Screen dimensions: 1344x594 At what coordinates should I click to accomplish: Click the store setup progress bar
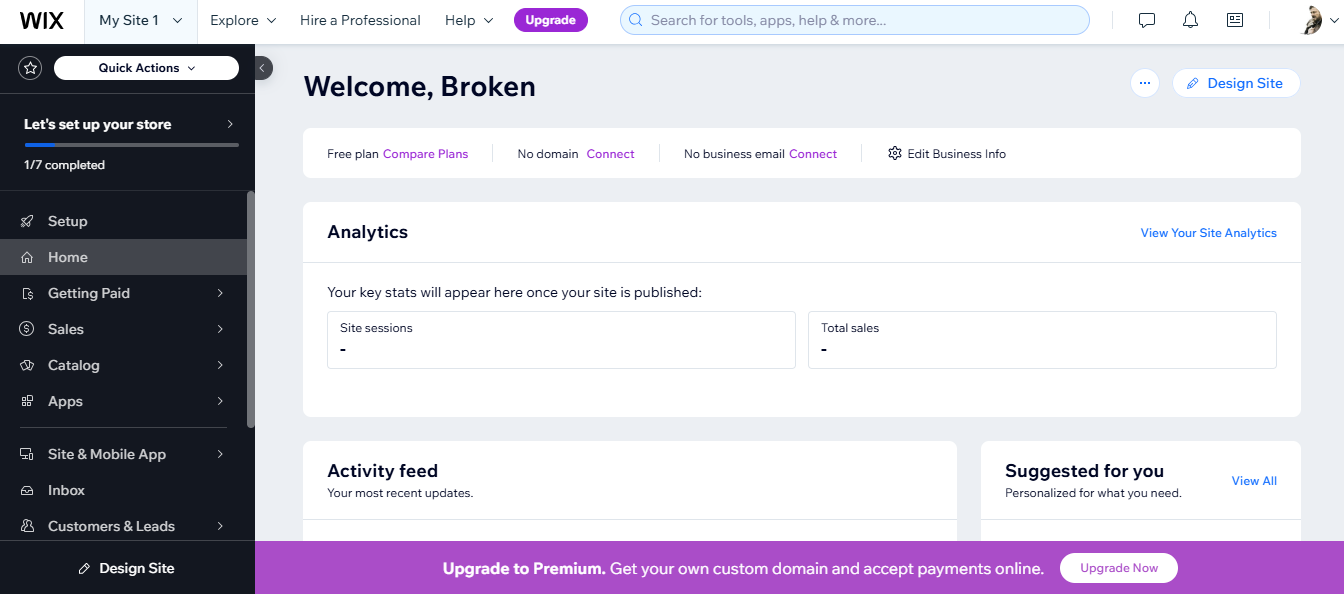pos(131,145)
